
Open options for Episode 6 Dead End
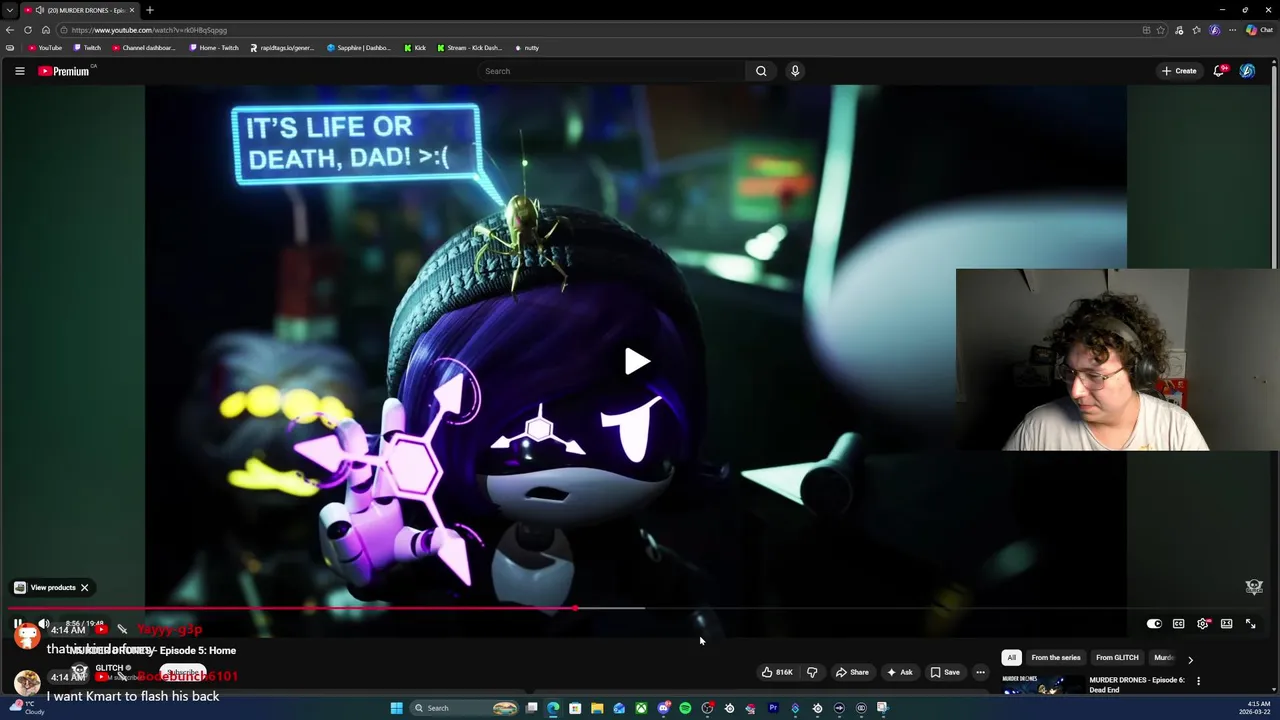1198,681
